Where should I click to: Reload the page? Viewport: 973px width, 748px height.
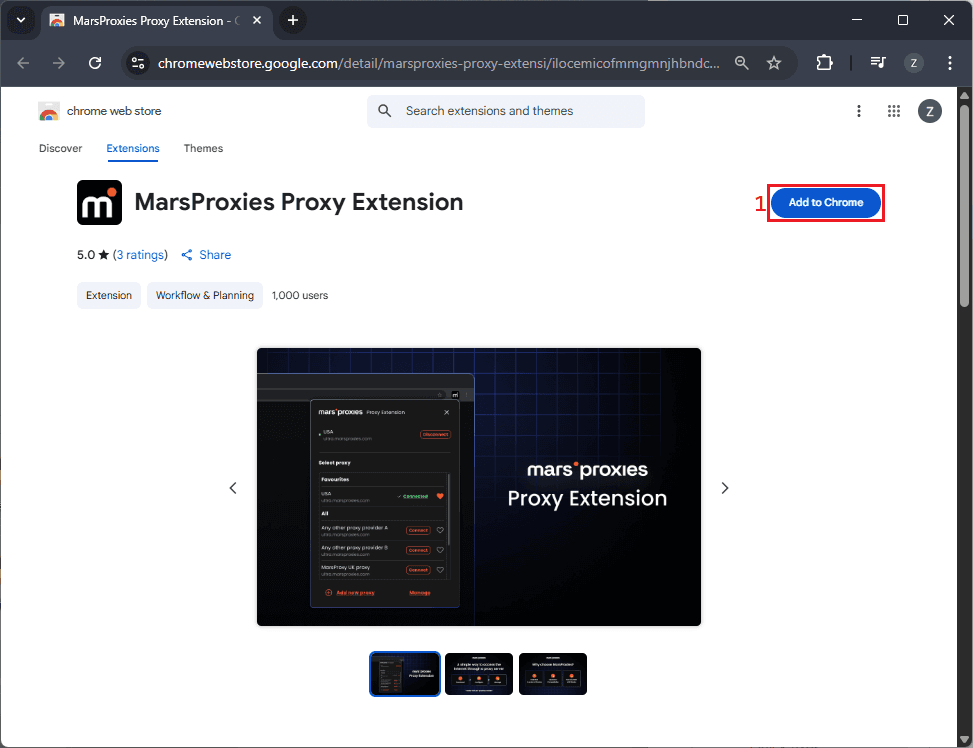tap(95, 63)
